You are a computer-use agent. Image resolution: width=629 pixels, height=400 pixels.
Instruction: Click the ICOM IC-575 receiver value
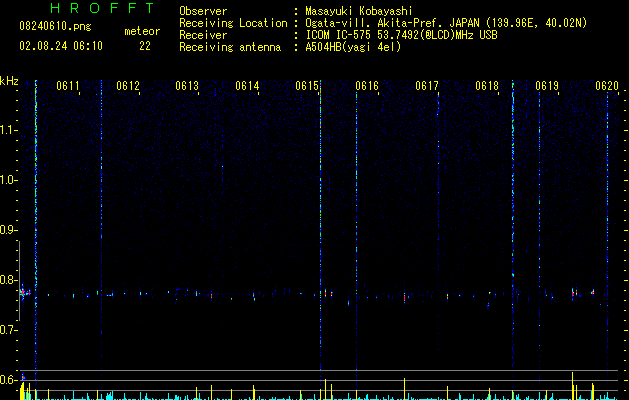click(401, 35)
